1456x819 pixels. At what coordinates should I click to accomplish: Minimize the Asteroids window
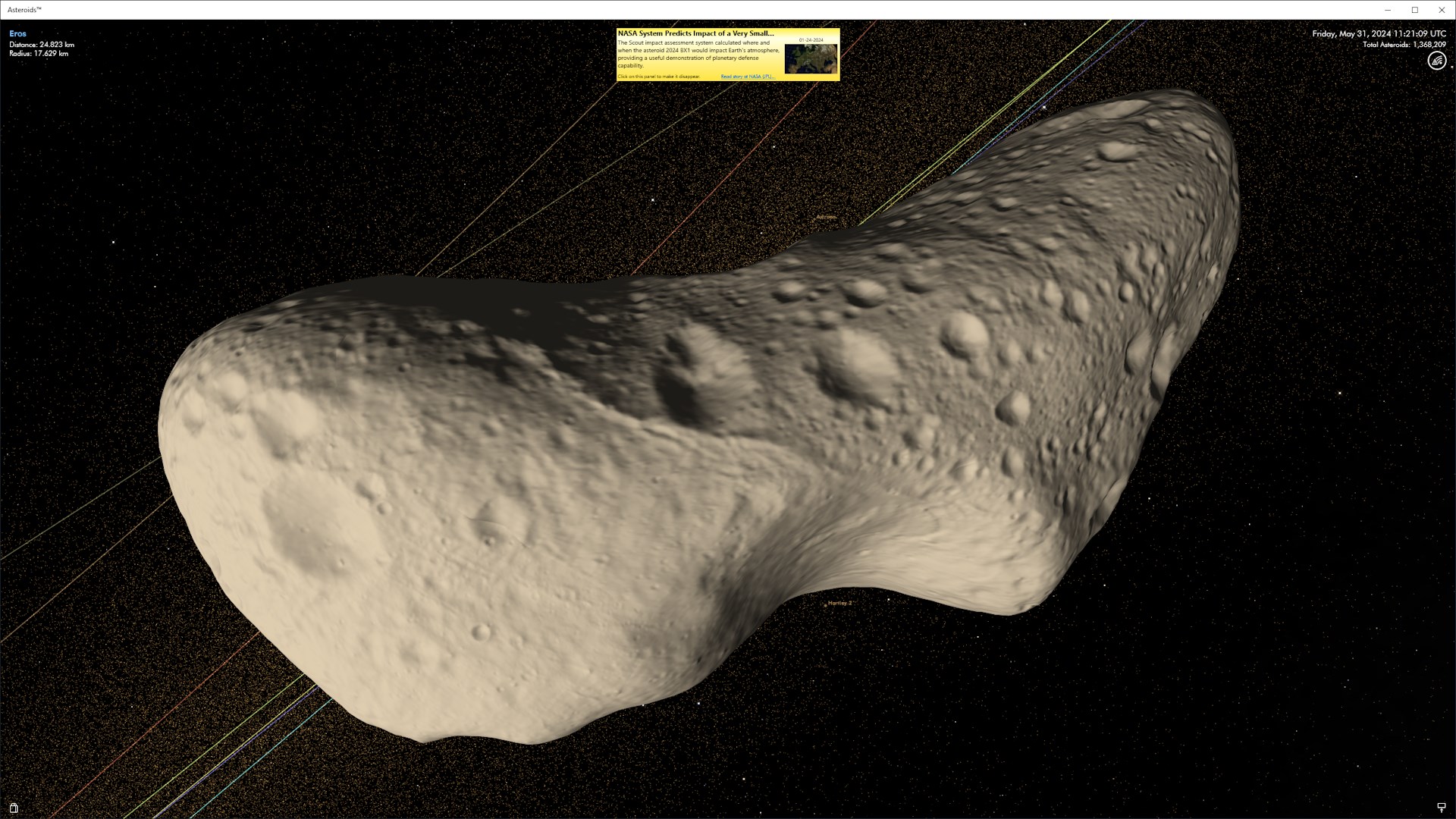coord(1388,10)
